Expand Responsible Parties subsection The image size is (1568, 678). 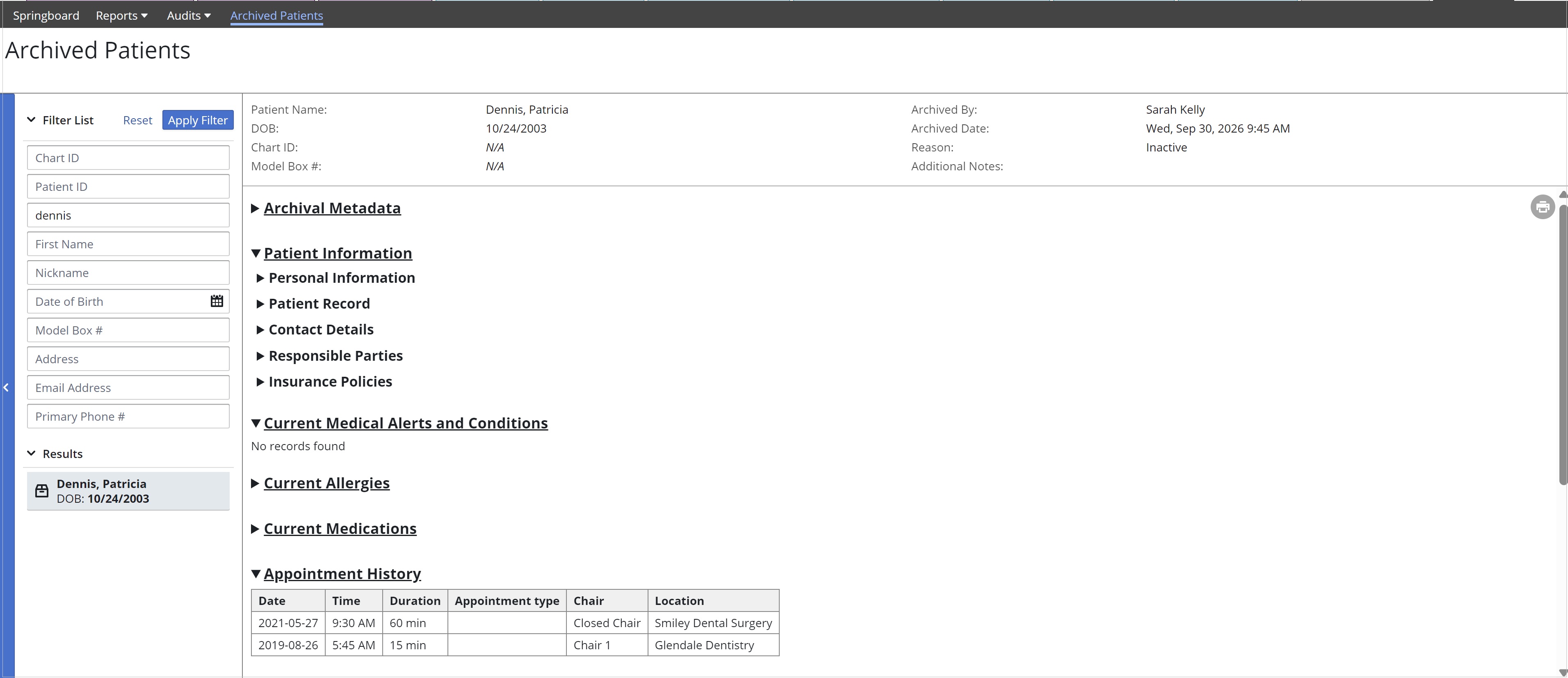click(x=330, y=356)
